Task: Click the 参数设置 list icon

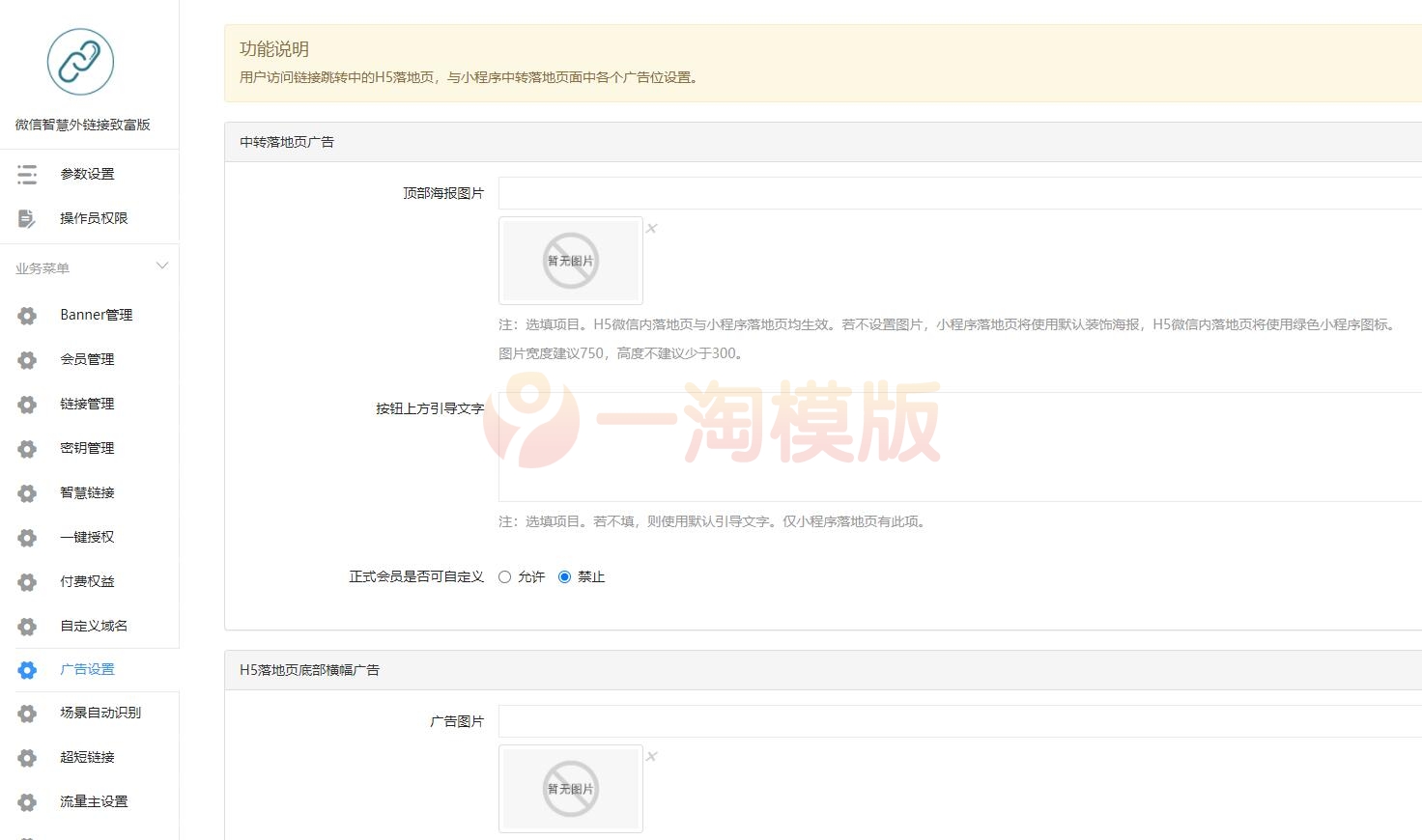Action: pos(27,174)
